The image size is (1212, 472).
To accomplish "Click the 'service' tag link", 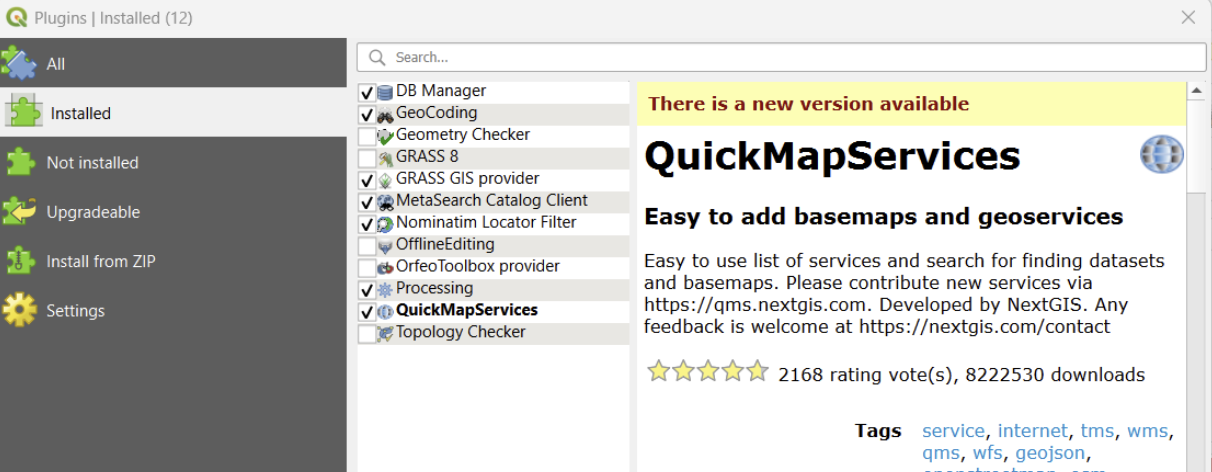I will [x=952, y=431].
